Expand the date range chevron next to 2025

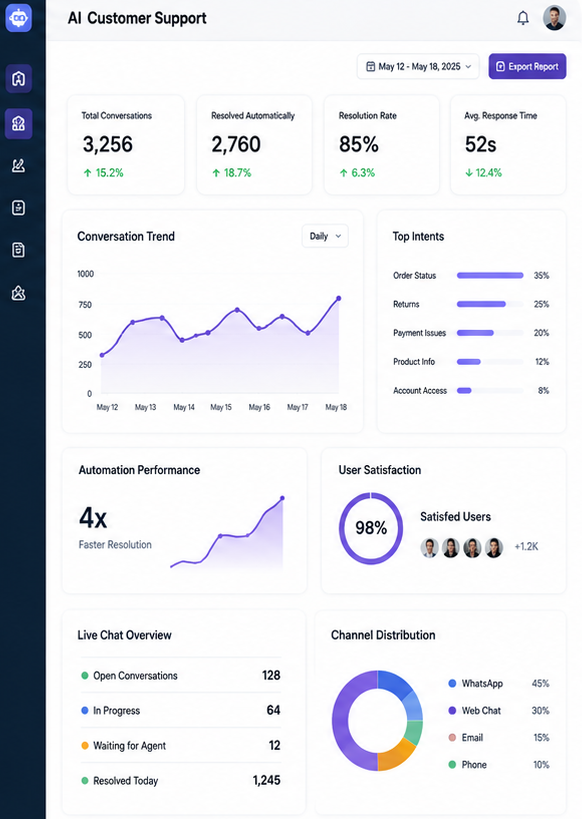tap(468, 67)
